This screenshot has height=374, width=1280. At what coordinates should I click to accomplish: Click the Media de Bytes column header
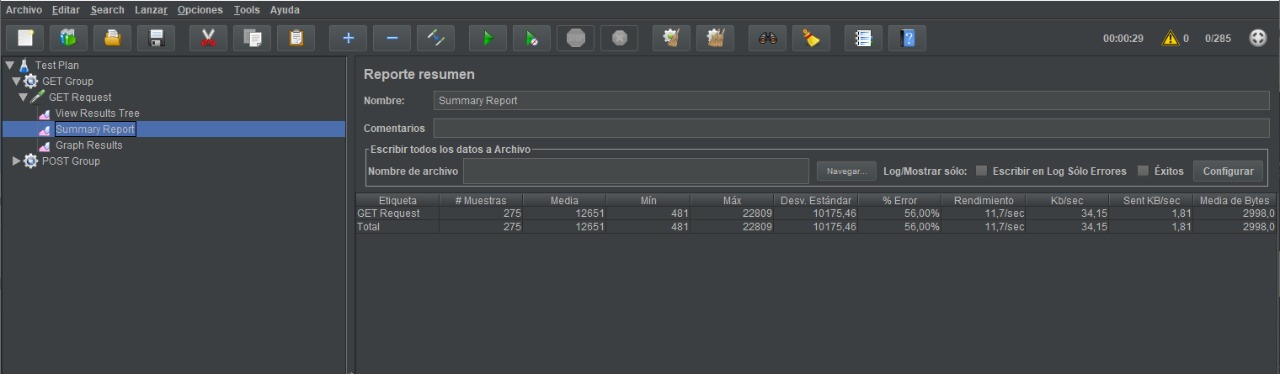1236,201
